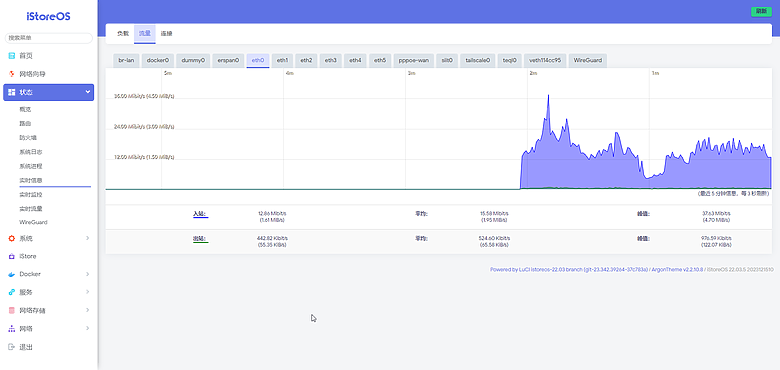Switch graph to eth5

tap(380, 60)
